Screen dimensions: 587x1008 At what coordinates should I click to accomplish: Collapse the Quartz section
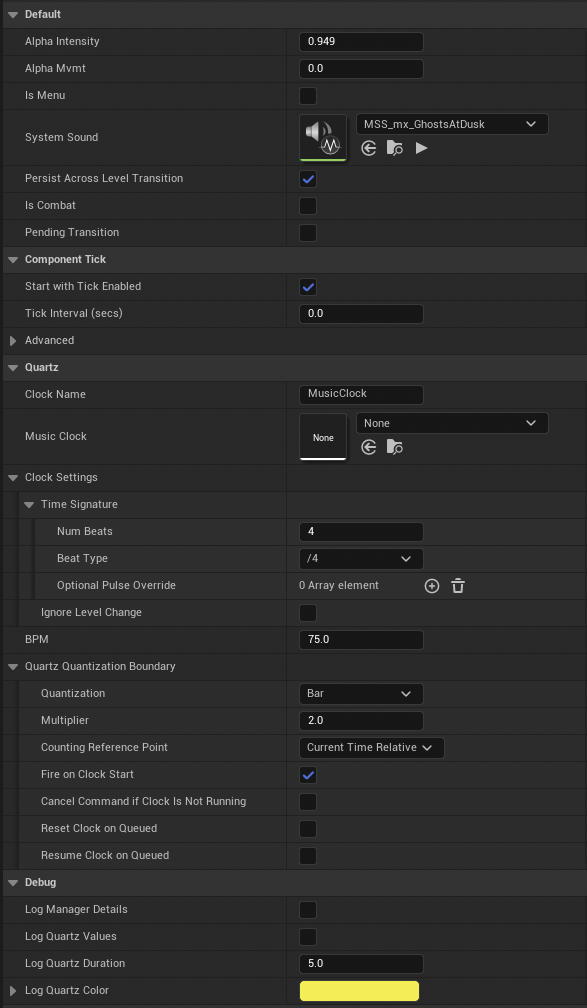point(13,368)
